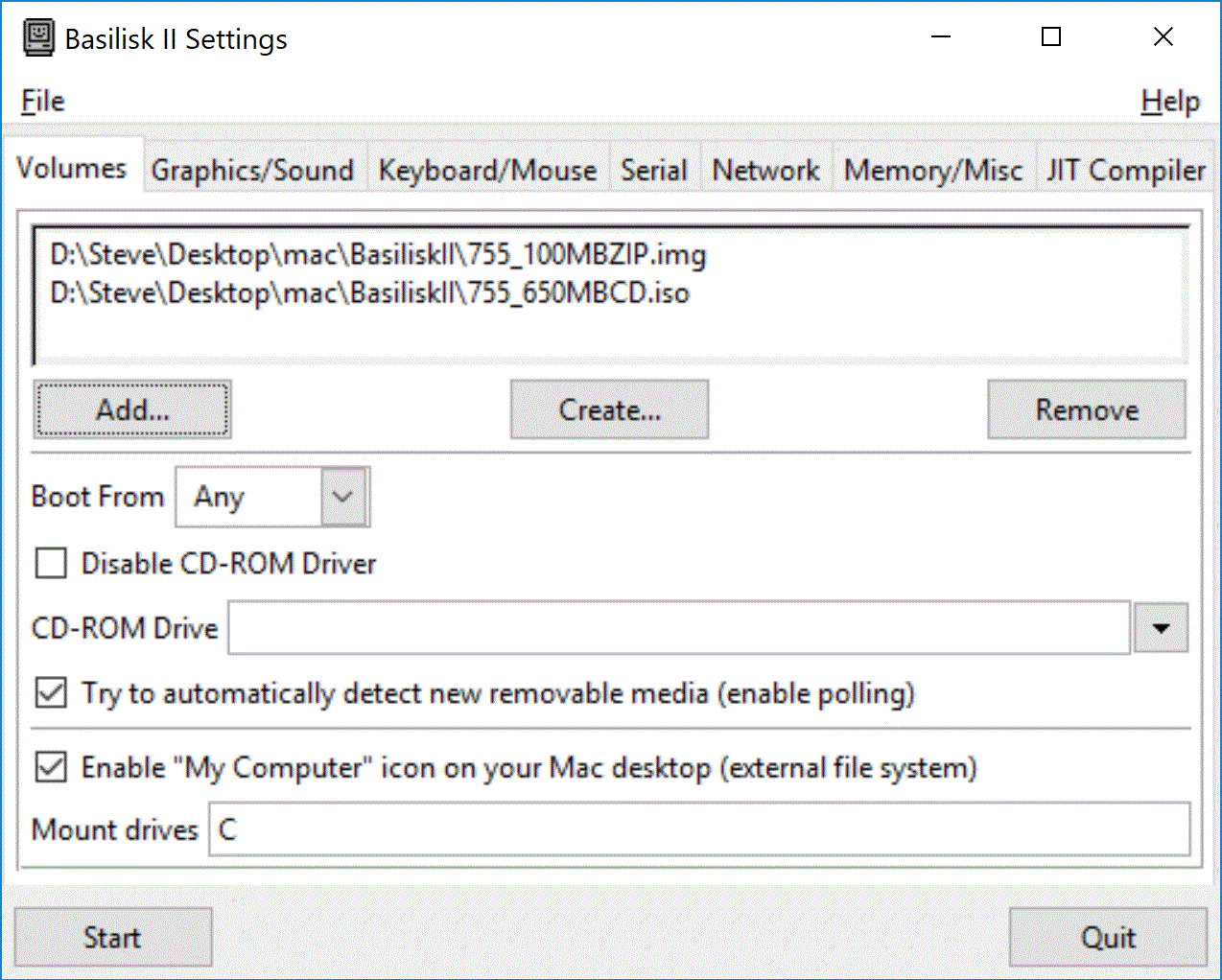Click the Start button
1222x980 pixels.
tap(112, 937)
